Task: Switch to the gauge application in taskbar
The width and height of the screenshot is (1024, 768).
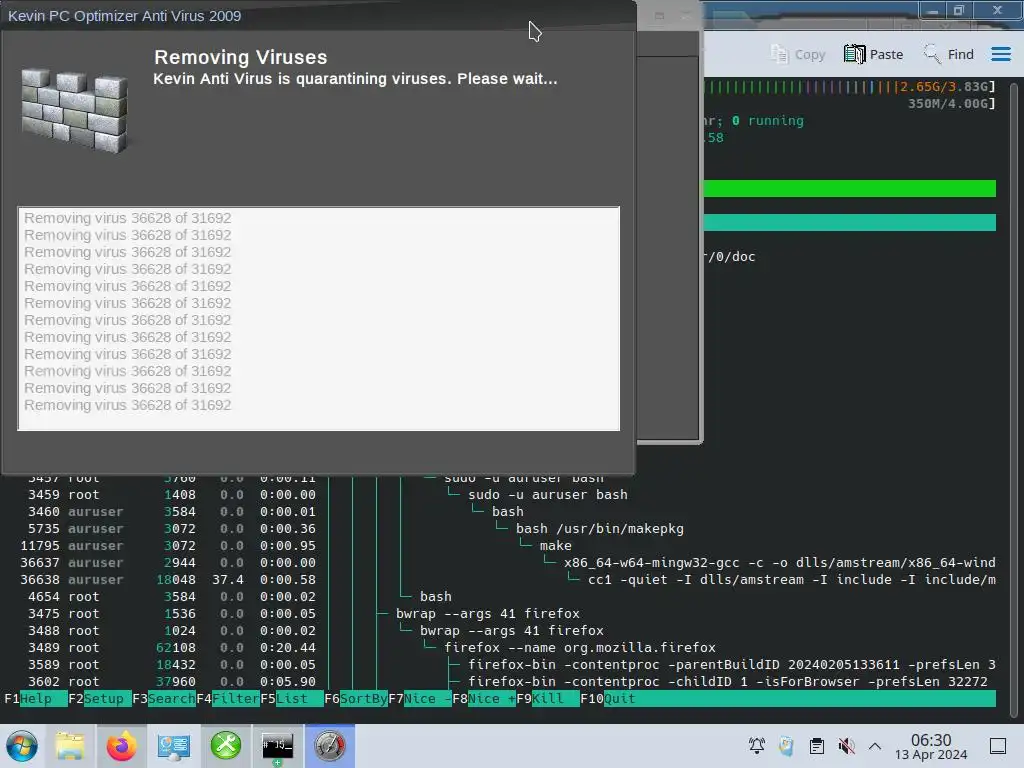Action: [x=330, y=746]
